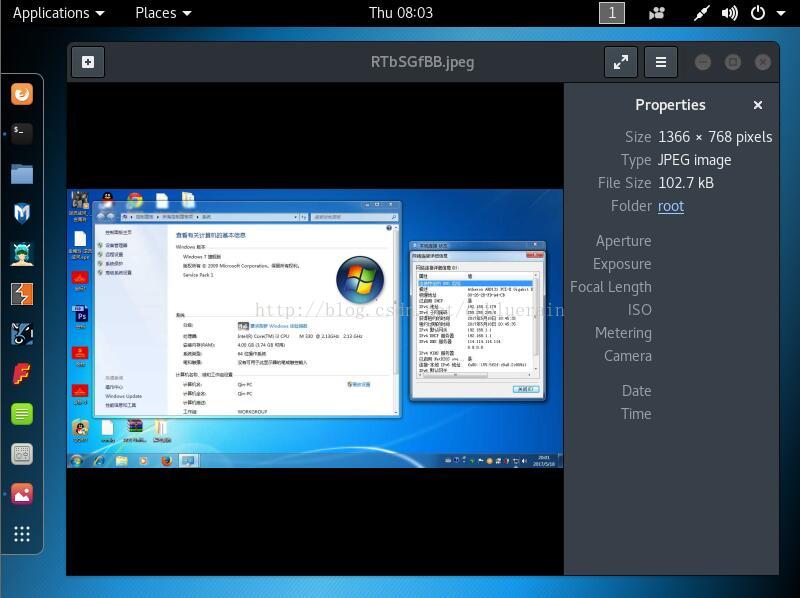800x598 pixels.
Task: Open the root folder link
Action: [x=671, y=206]
